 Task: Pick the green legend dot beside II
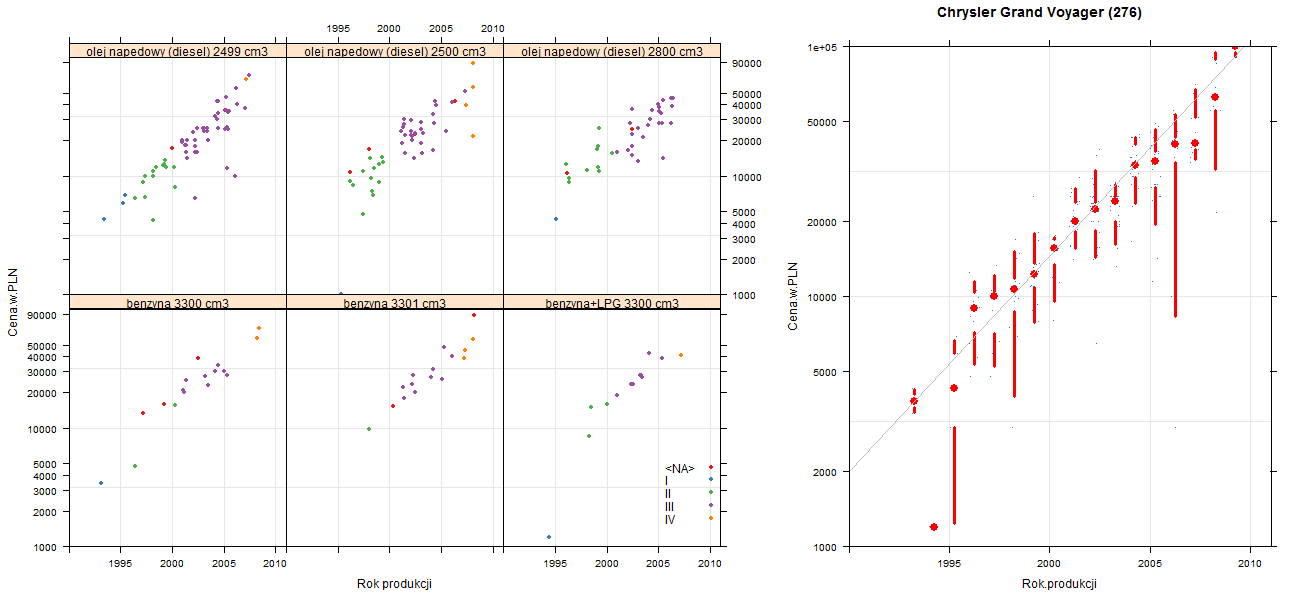click(710, 492)
